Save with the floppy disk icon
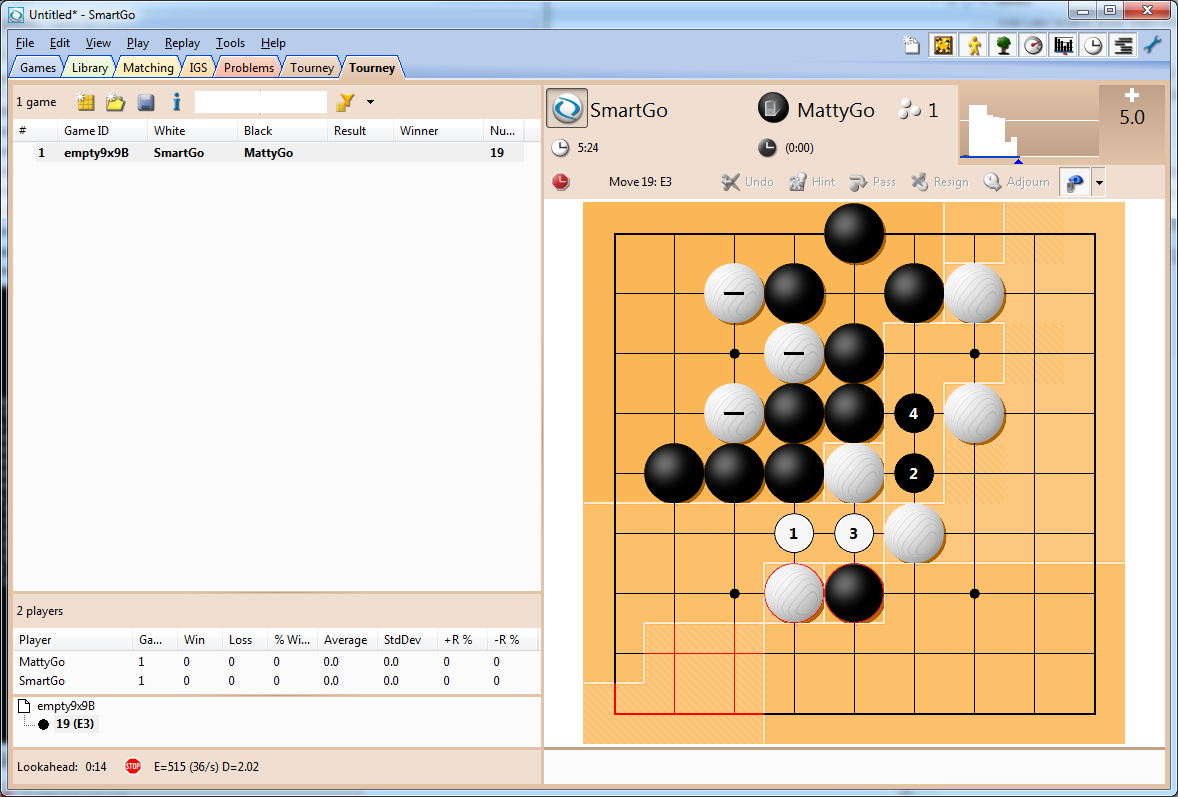 pyautogui.click(x=146, y=102)
